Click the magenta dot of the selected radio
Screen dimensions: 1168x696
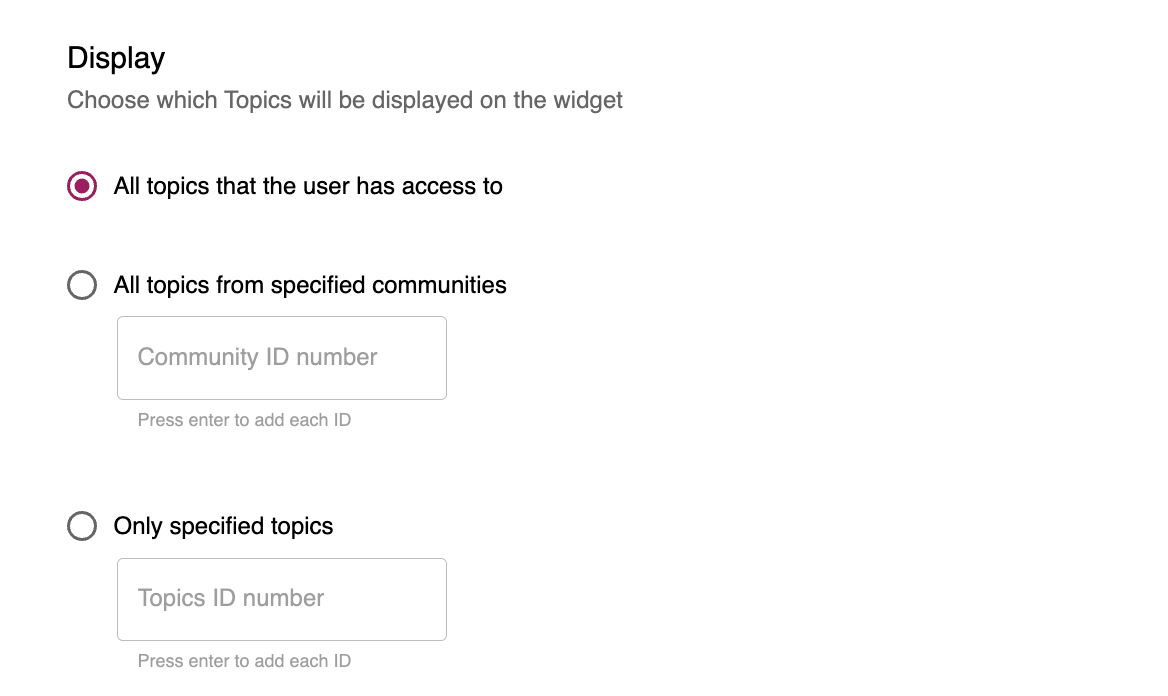click(x=82, y=186)
